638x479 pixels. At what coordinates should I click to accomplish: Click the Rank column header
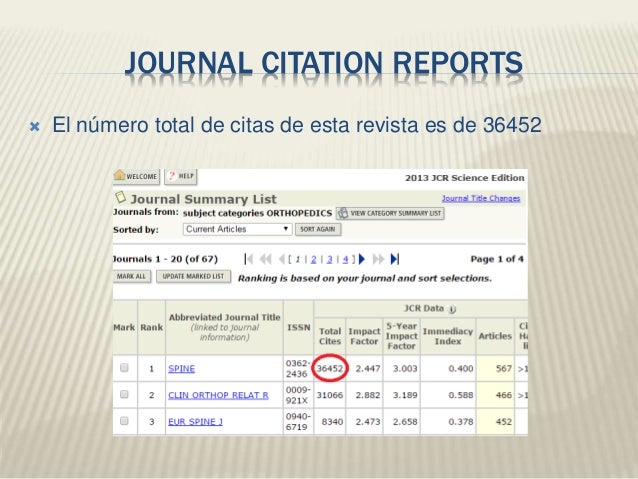click(151, 328)
